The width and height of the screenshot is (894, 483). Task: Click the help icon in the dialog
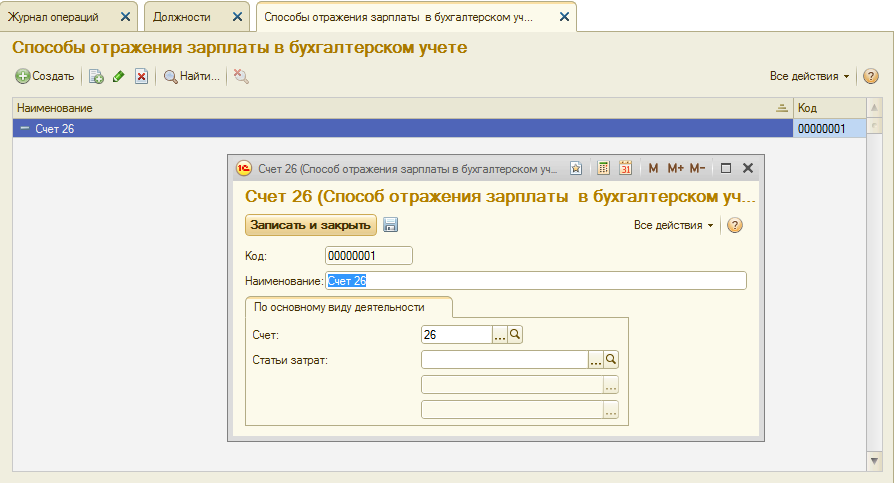pyautogui.click(x=735, y=225)
